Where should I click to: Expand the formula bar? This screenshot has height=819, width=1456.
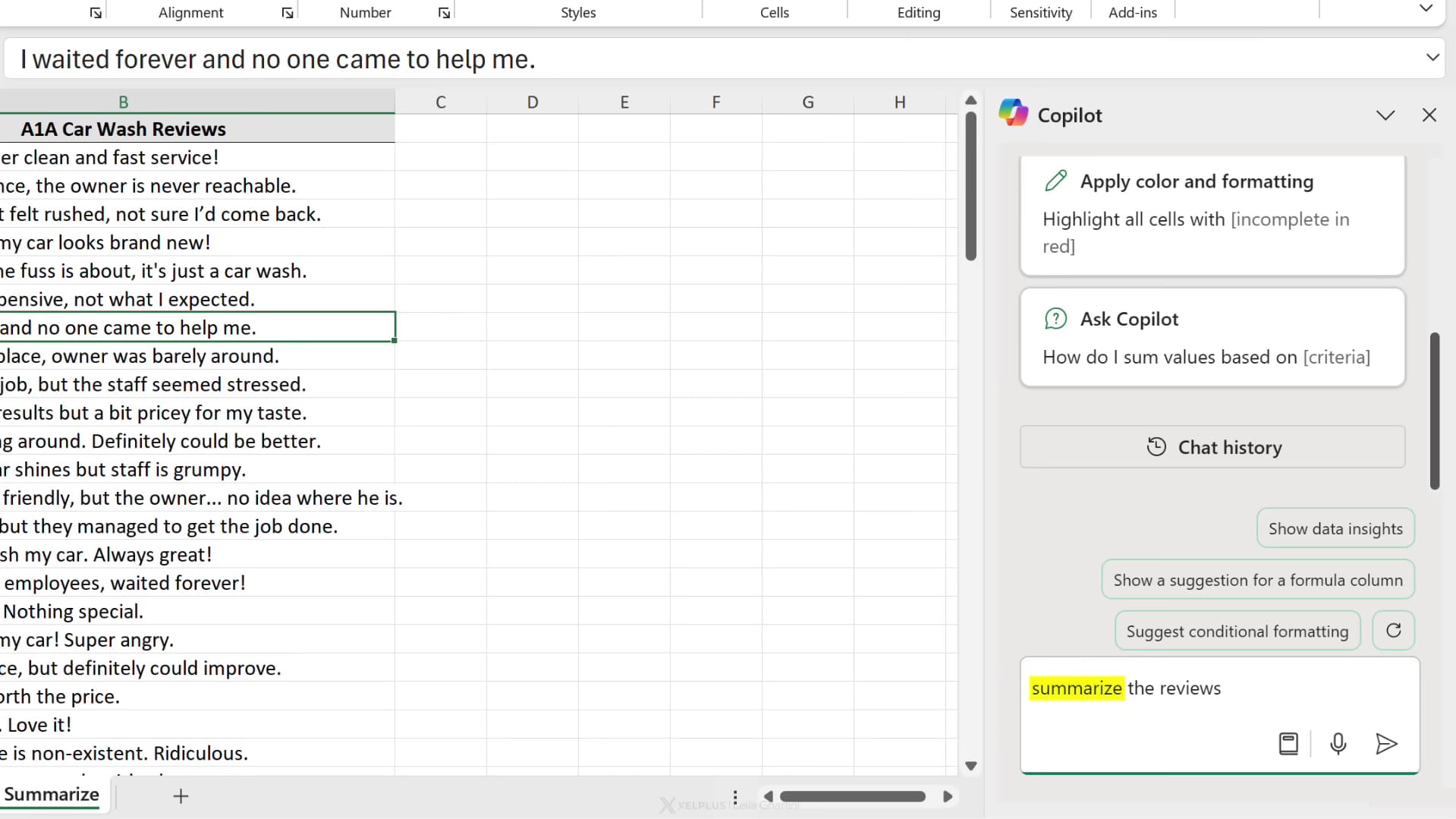click(1432, 58)
